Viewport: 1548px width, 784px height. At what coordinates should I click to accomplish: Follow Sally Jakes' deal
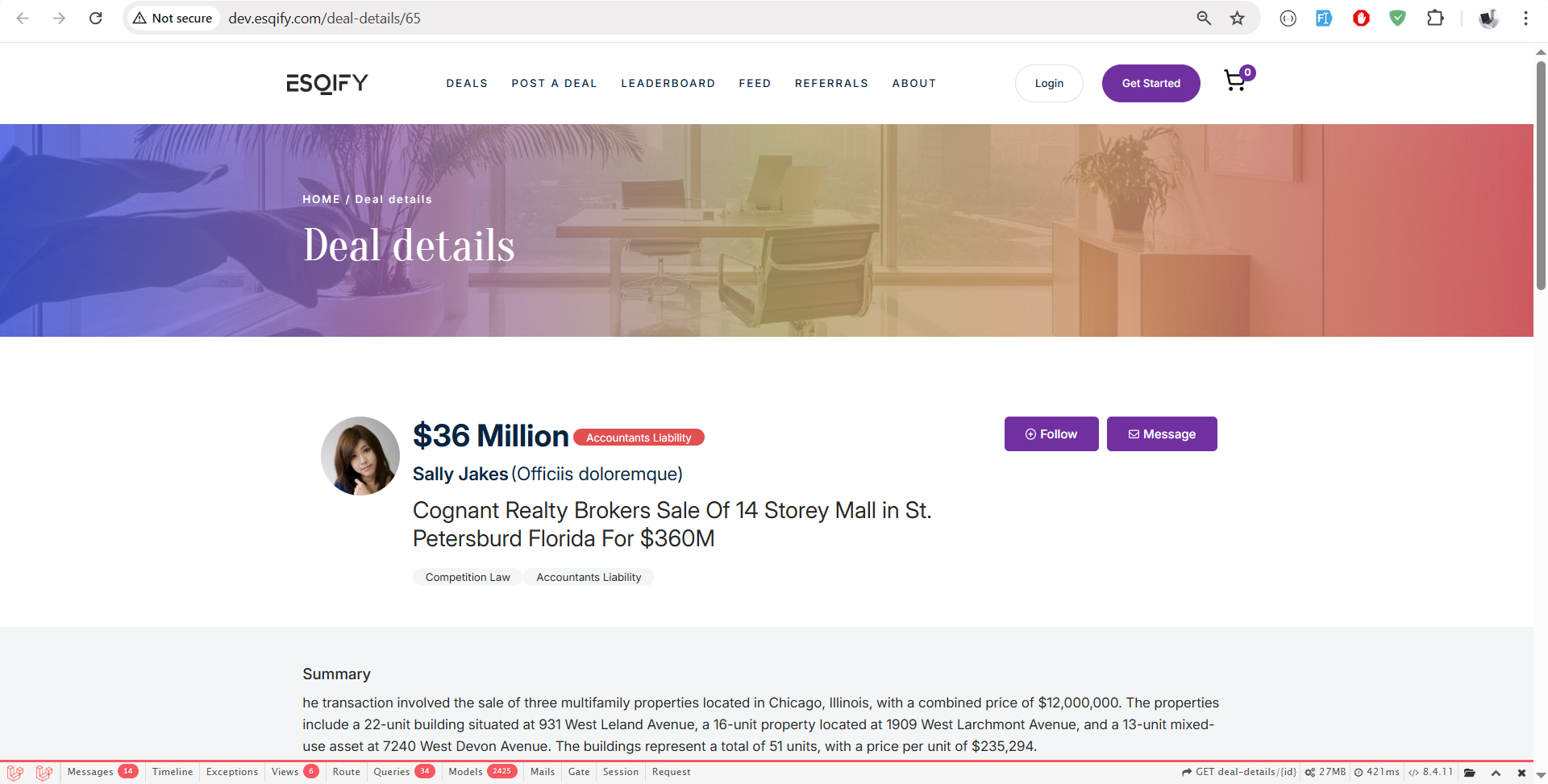[x=1051, y=433]
